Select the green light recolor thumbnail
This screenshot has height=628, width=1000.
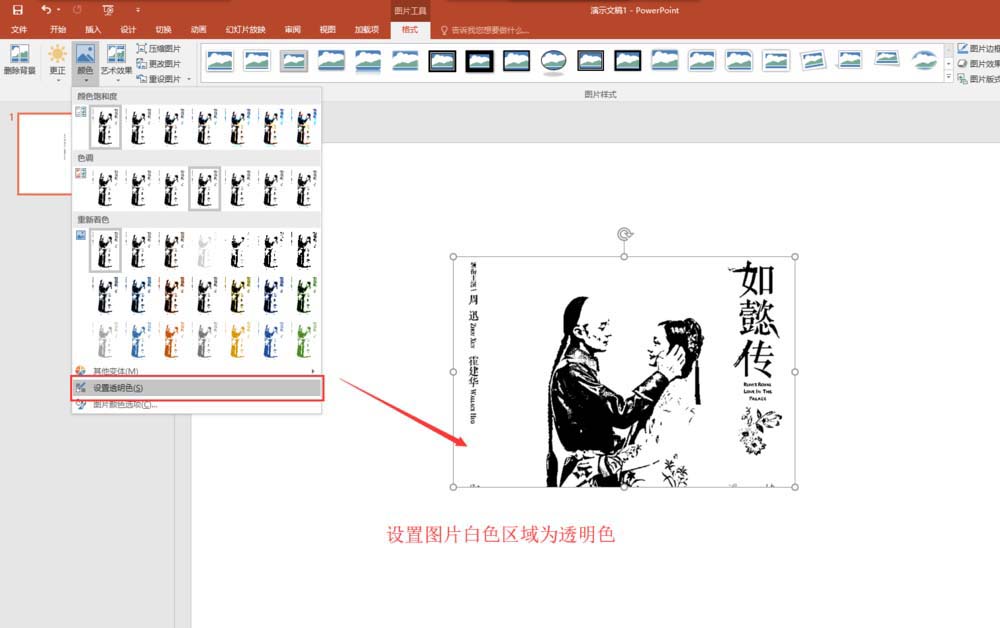click(x=304, y=340)
